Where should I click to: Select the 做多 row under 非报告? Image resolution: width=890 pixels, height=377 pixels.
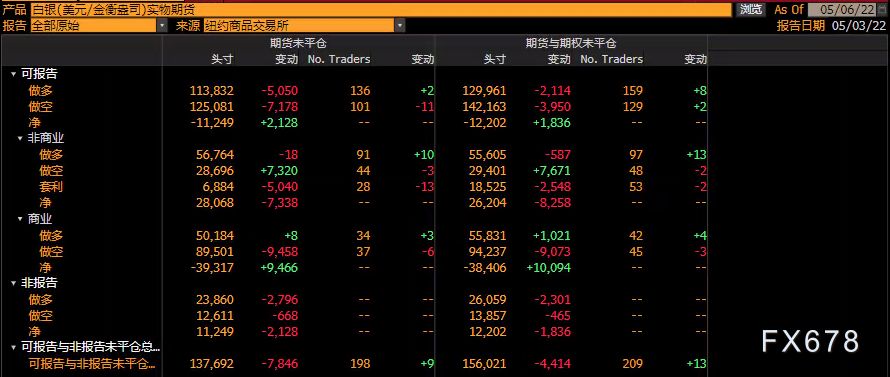pyautogui.click(x=41, y=299)
